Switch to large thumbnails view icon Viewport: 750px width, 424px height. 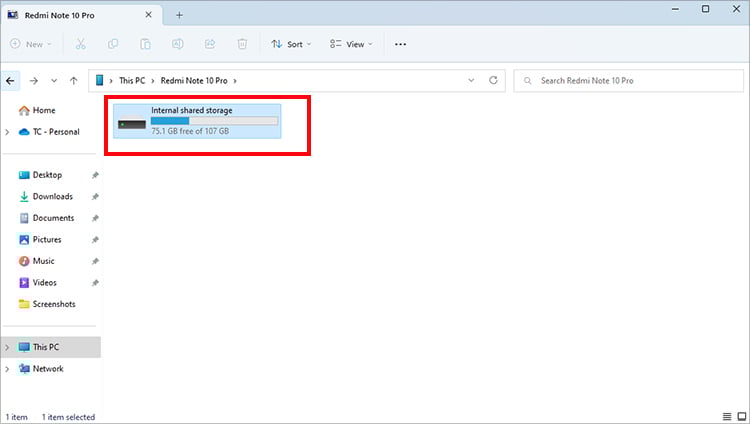point(740,416)
